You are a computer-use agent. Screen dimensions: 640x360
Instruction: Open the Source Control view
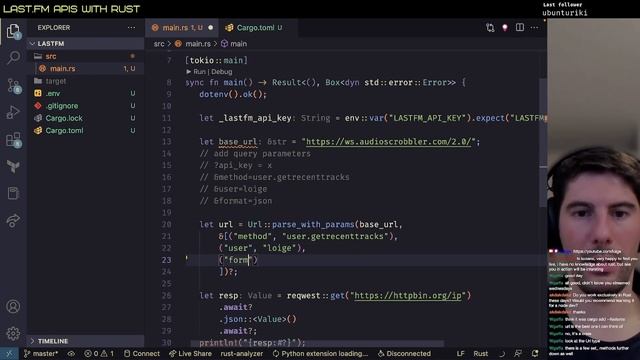point(13,85)
